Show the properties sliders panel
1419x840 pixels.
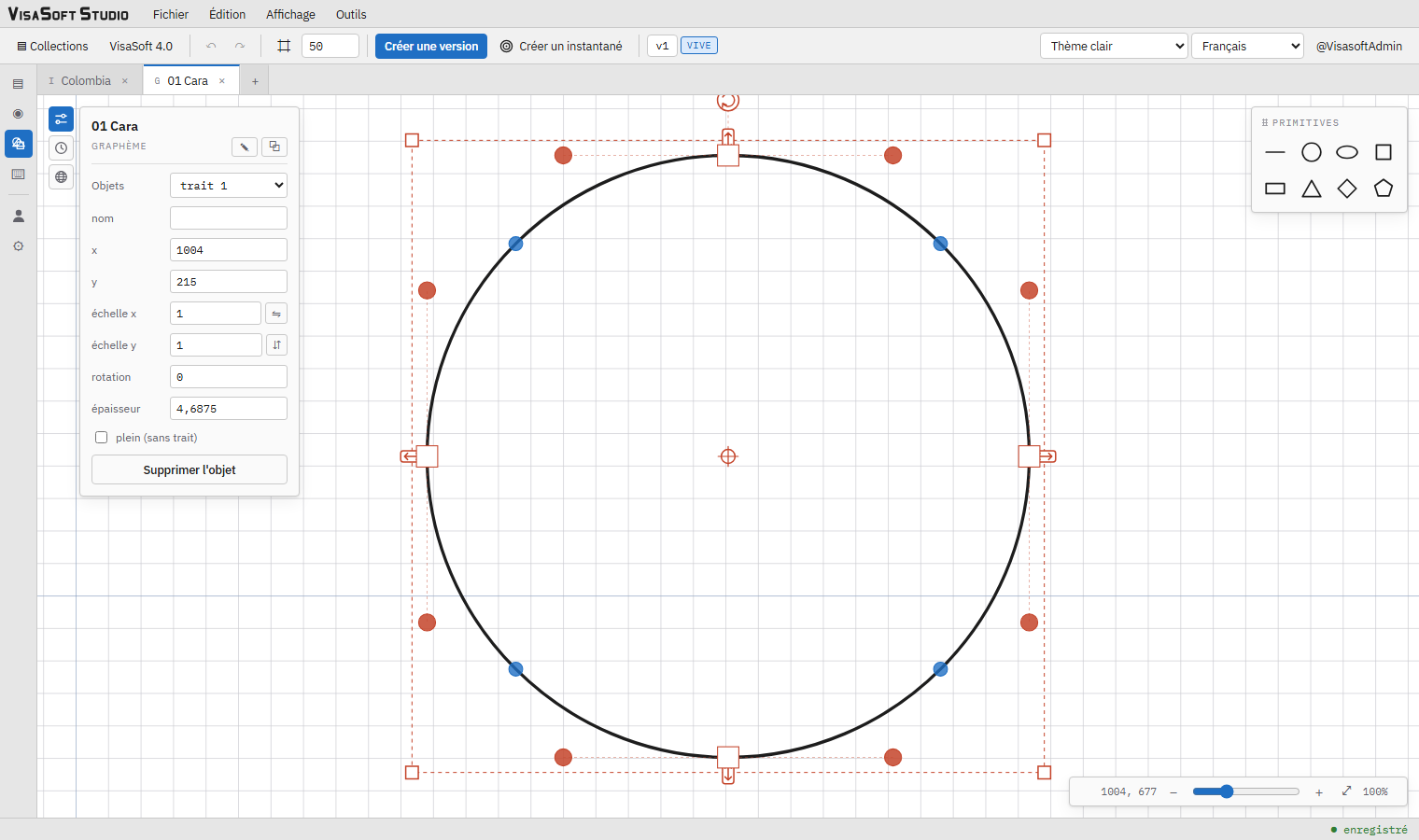[x=61, y=119]
